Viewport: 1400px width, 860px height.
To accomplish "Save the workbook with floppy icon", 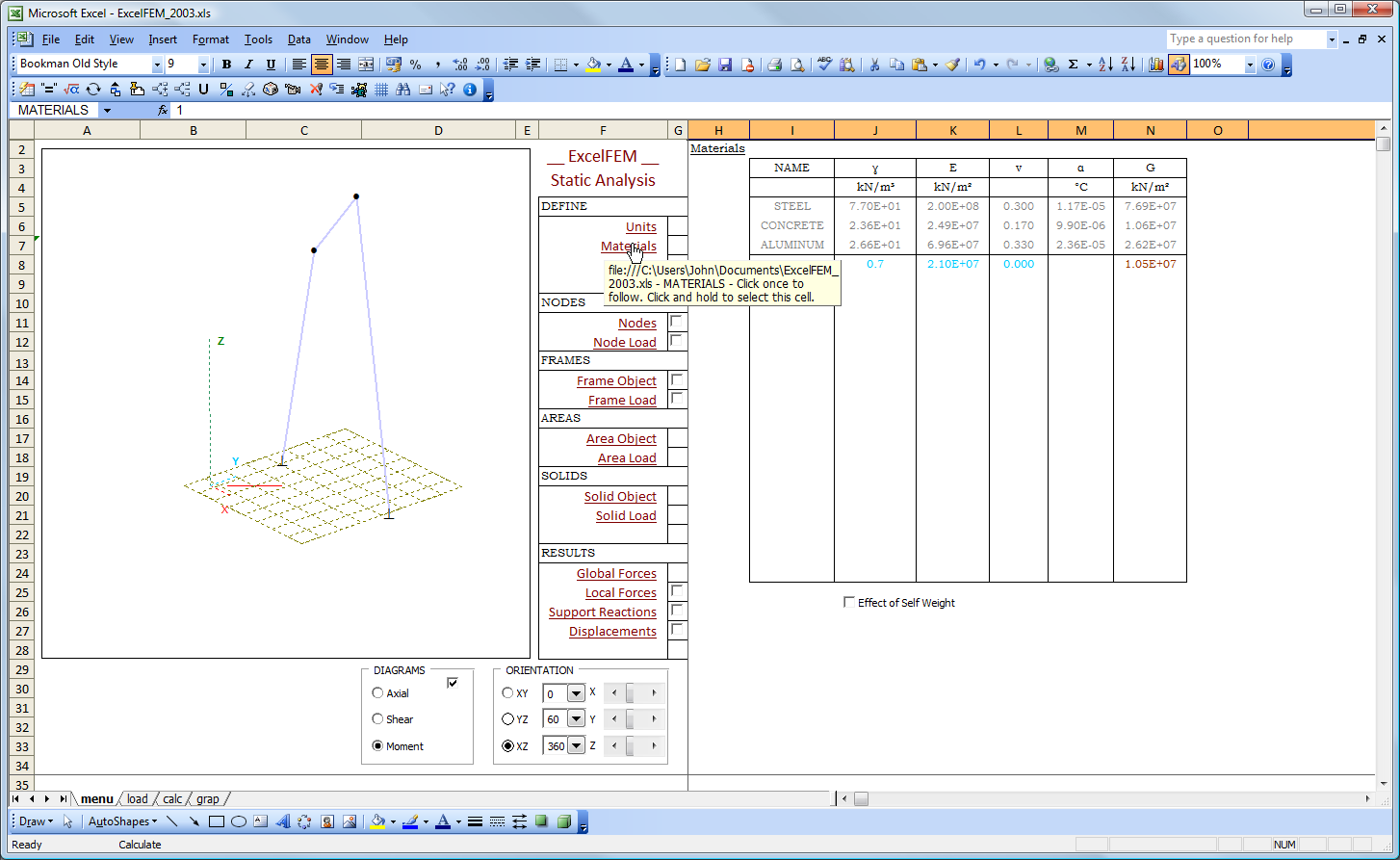I will [725, 65].
